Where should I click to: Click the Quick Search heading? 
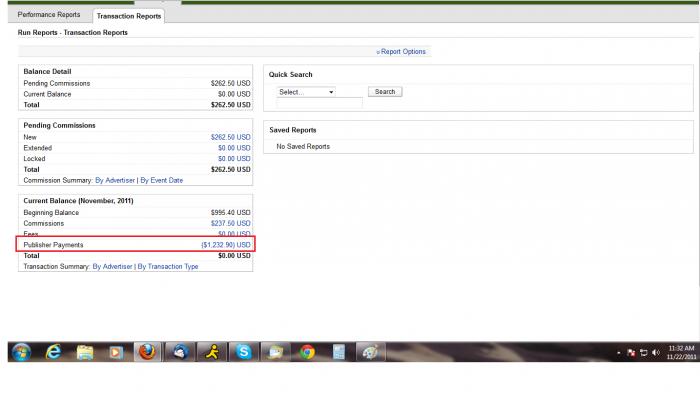tap(291, 75)
